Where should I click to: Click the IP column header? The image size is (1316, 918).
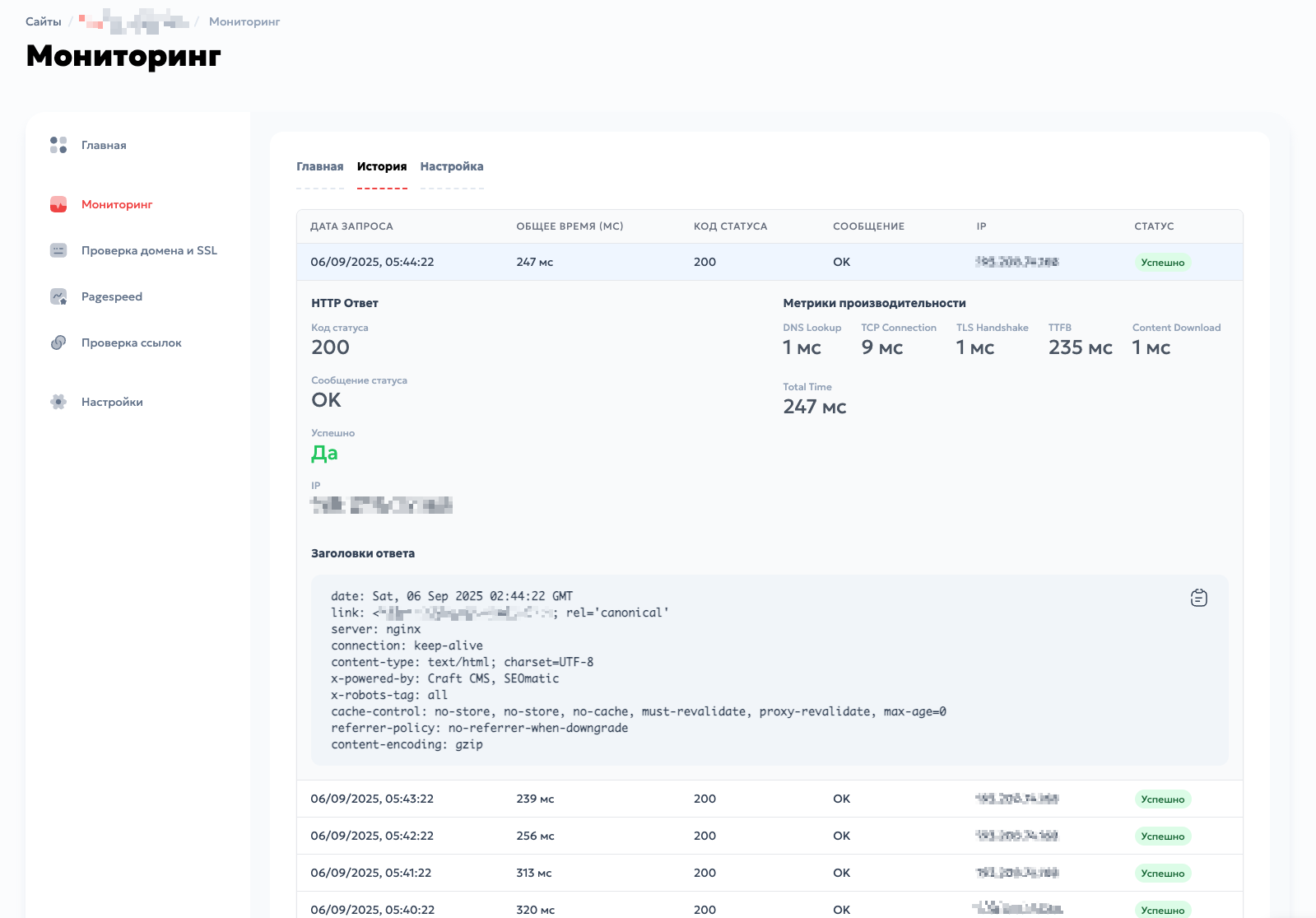pos(981,226)
